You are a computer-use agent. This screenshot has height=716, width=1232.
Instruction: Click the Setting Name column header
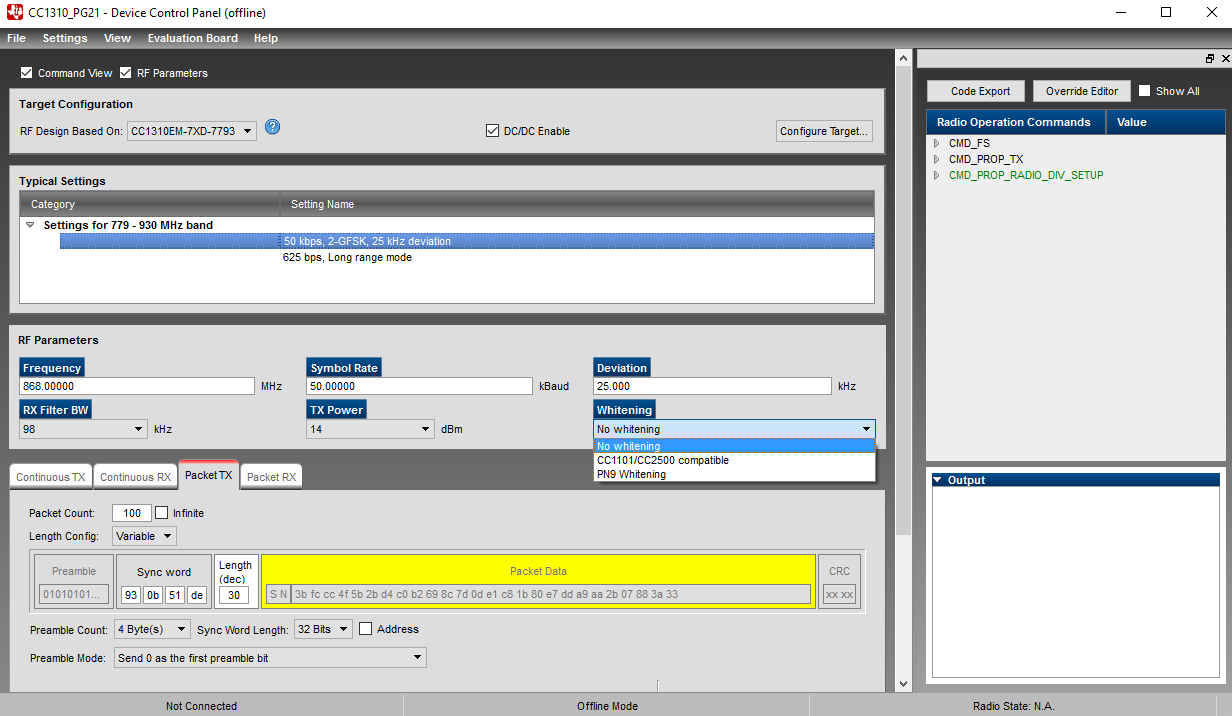(577, 204)
